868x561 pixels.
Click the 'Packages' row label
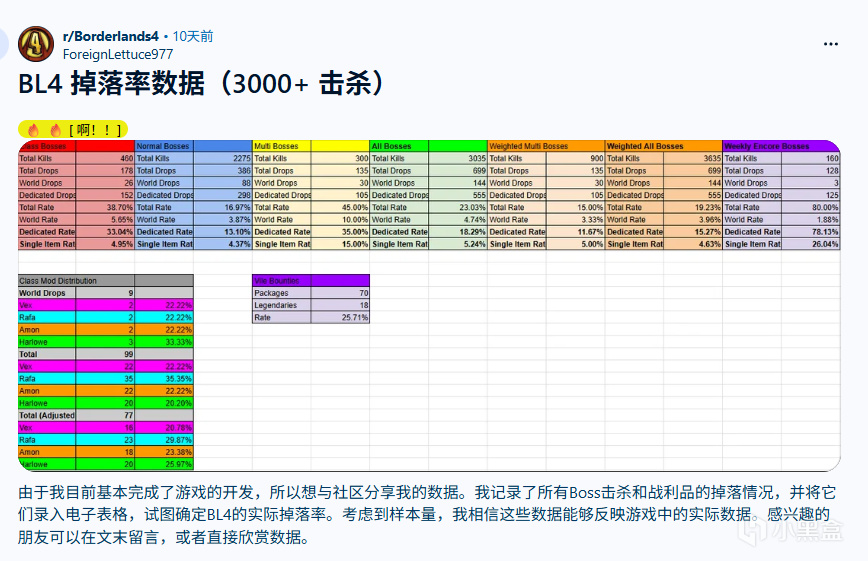281,293
